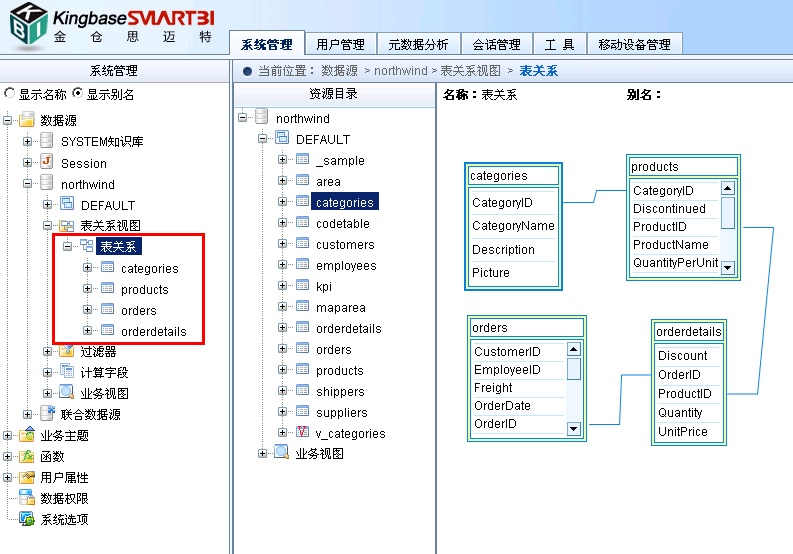Viewport: 793px width, 554px height.
Task: Open the 元数据分析 tab
Action: click(418, 45)
